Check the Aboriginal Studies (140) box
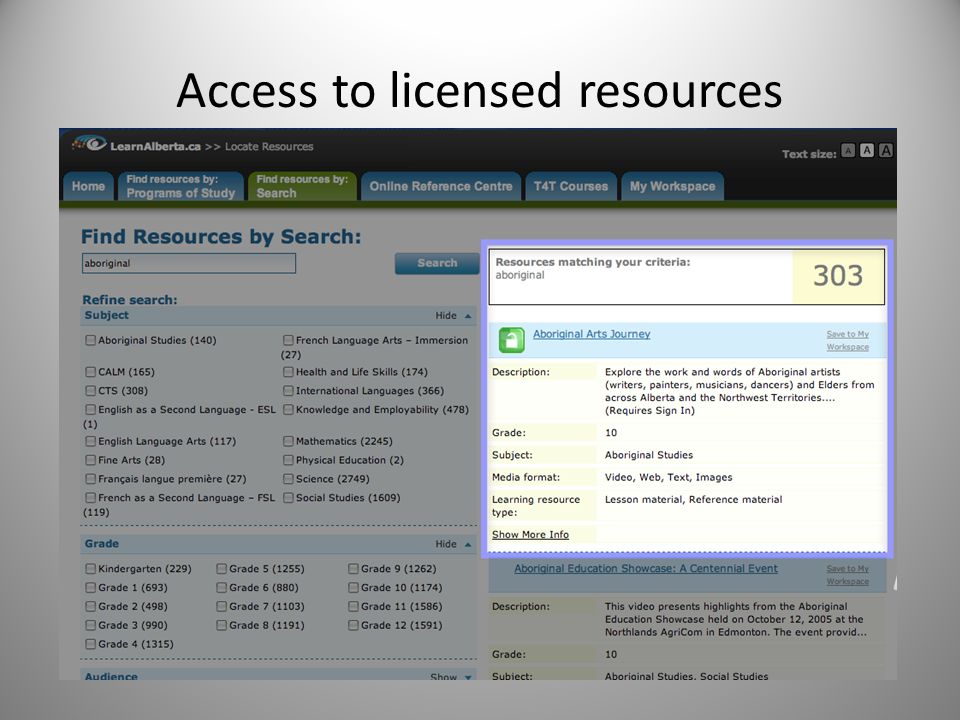 coord(90,340)
